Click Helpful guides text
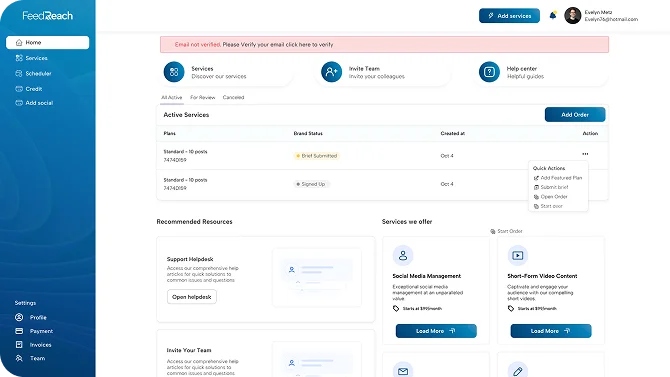This screenshot has height=377, width=670. point(525,77)
